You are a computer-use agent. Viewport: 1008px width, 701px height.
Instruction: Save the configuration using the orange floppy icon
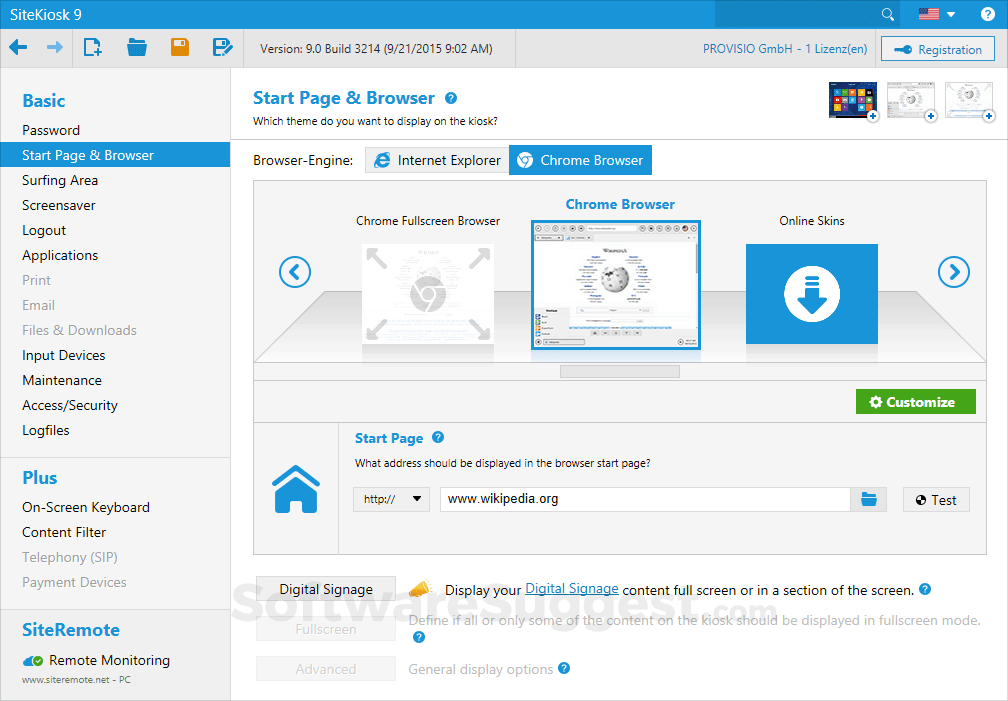click(x=179, y=48)
